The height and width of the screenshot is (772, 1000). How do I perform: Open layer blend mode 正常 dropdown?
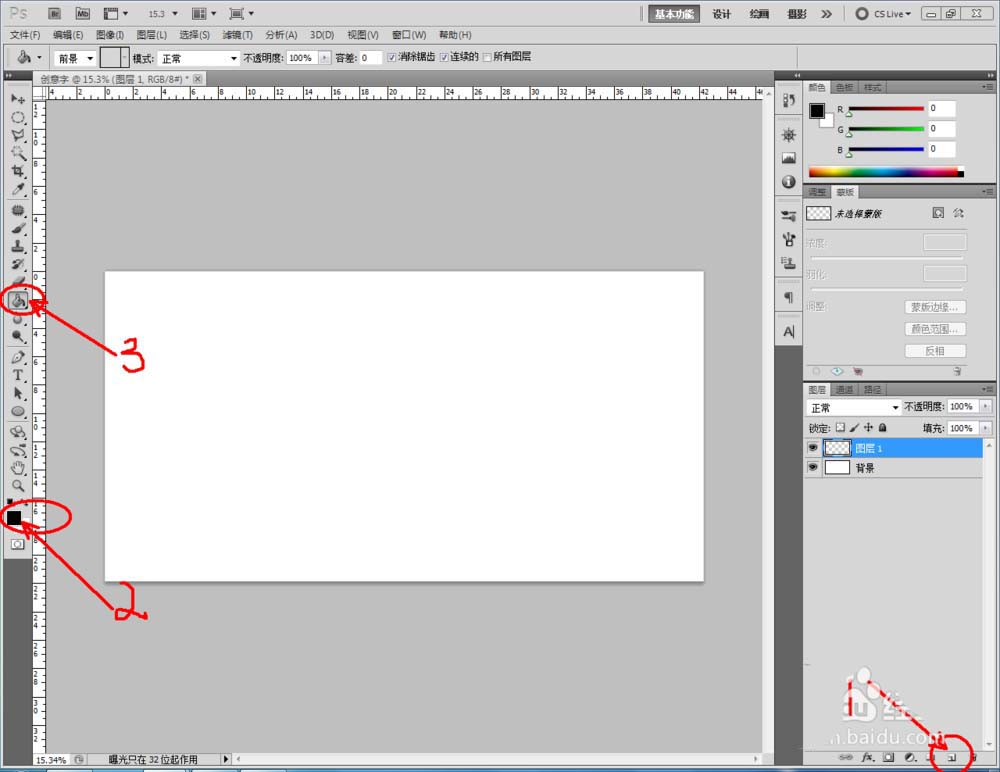854,407
